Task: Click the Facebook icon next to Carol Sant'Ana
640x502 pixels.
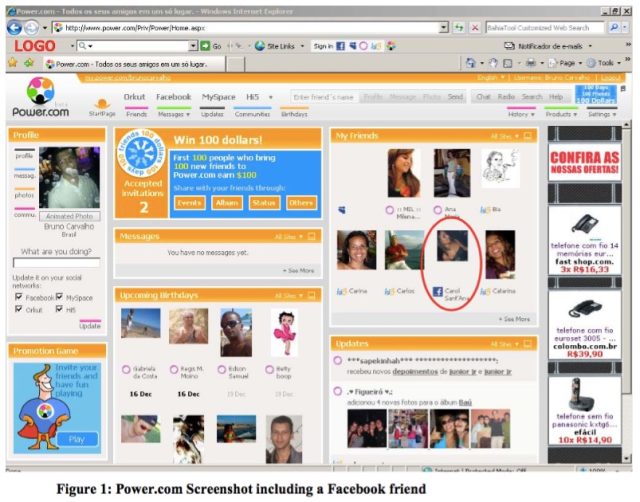Action: coord(438,291)
